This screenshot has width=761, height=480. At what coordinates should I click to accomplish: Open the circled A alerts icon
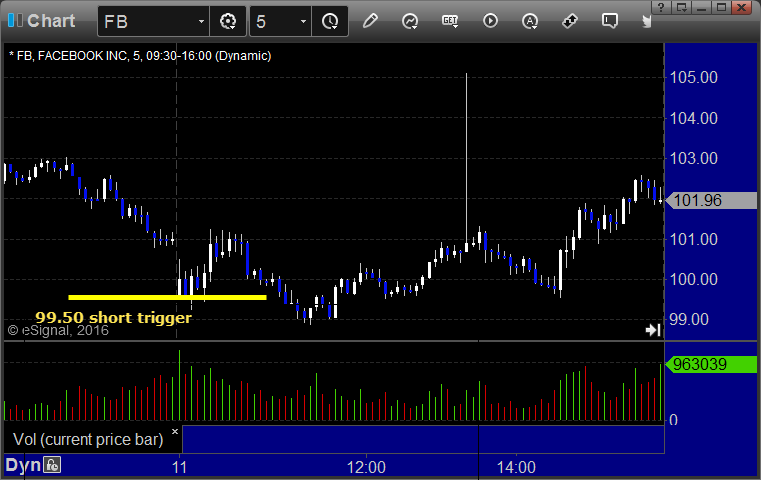pos(529,21)
